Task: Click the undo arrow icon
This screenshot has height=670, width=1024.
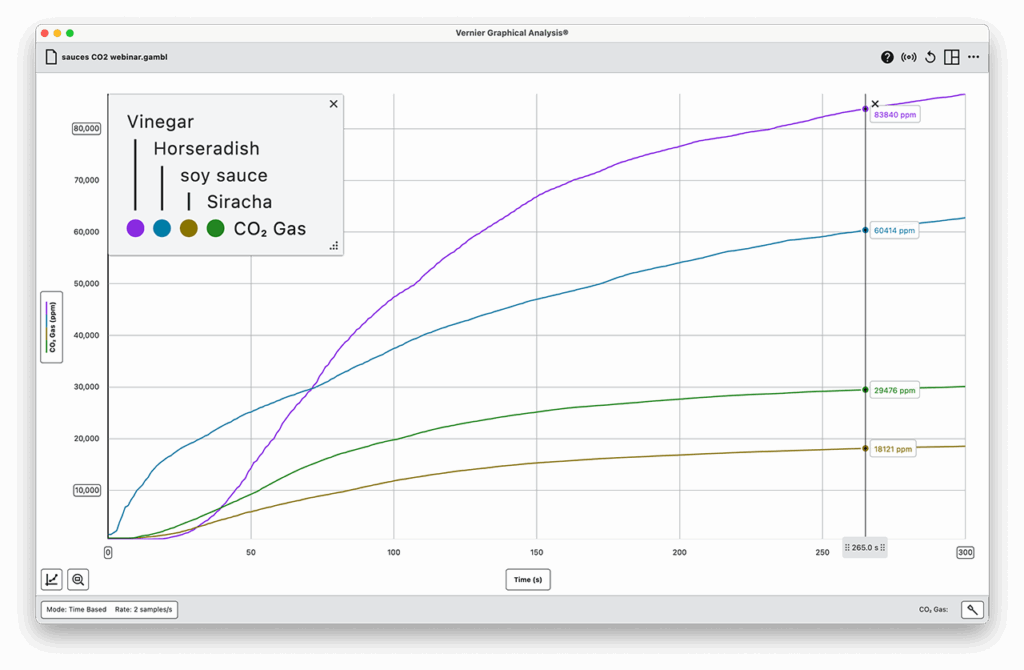Action: 930,57
